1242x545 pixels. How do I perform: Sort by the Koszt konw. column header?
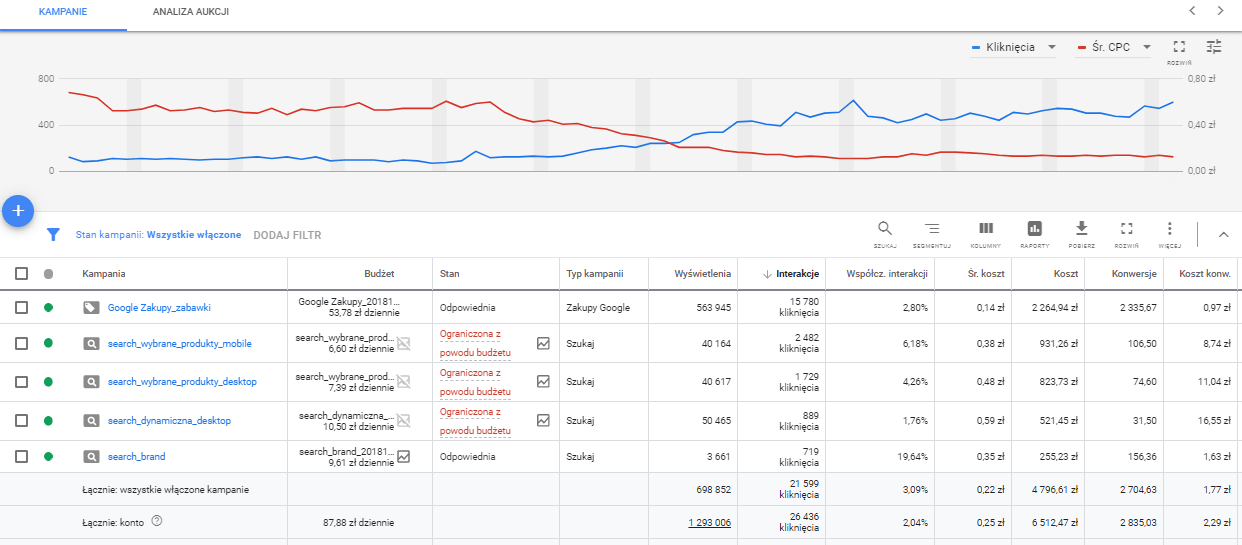tap(1204, 274)
